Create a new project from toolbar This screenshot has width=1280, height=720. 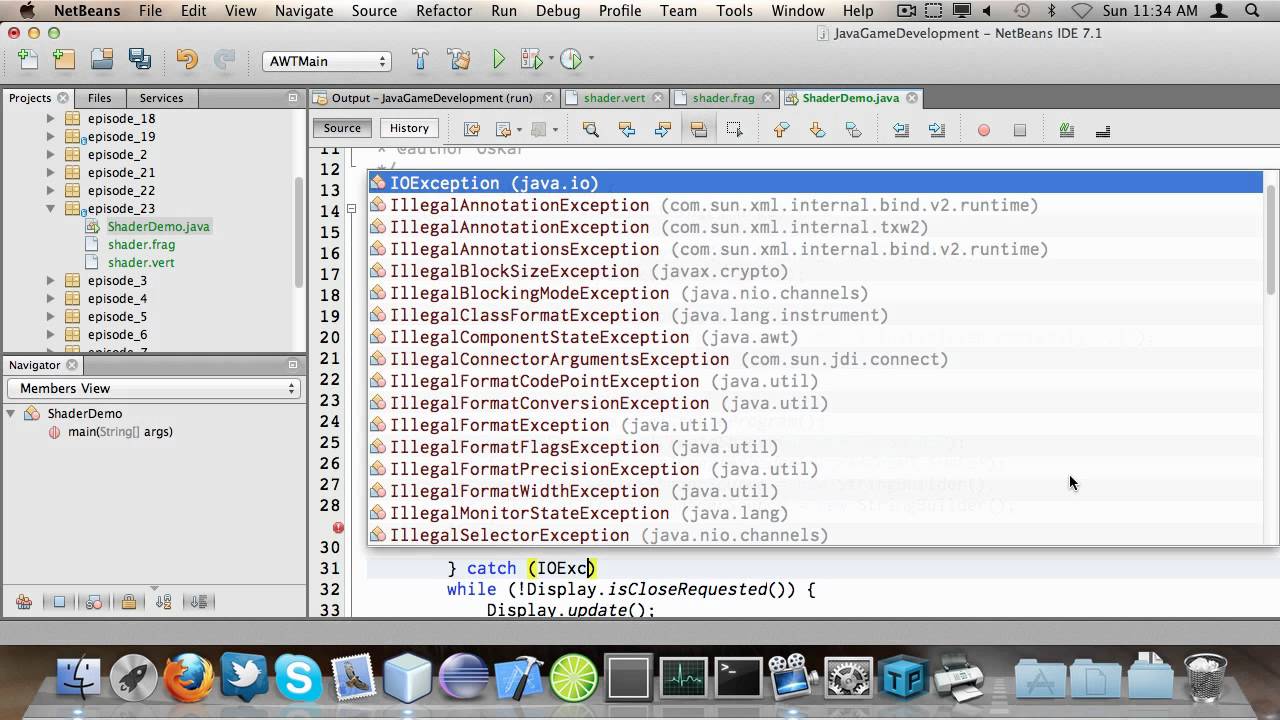click(64, 60)
